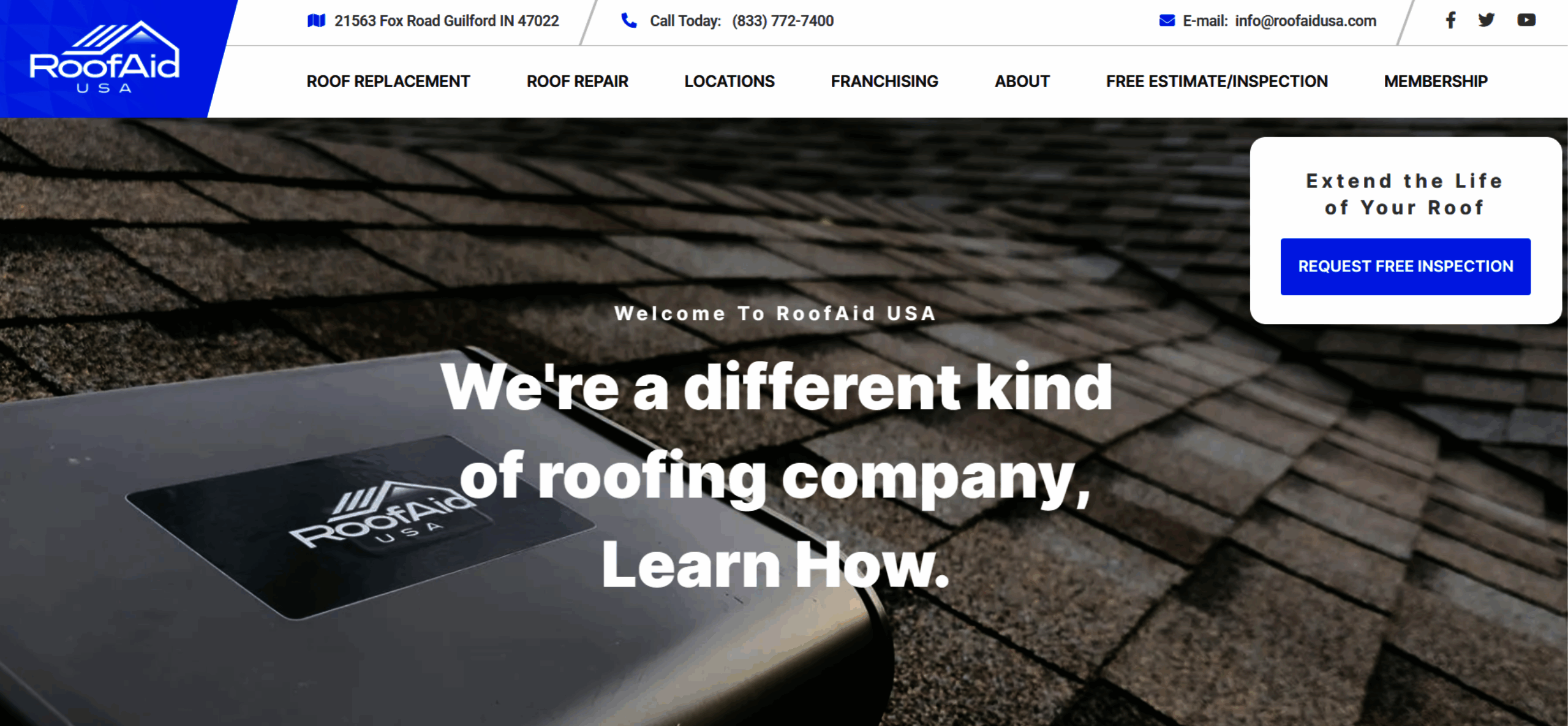Open the Membership menu item
The image size is (1568, 726).
click(x=1436, y=81)
